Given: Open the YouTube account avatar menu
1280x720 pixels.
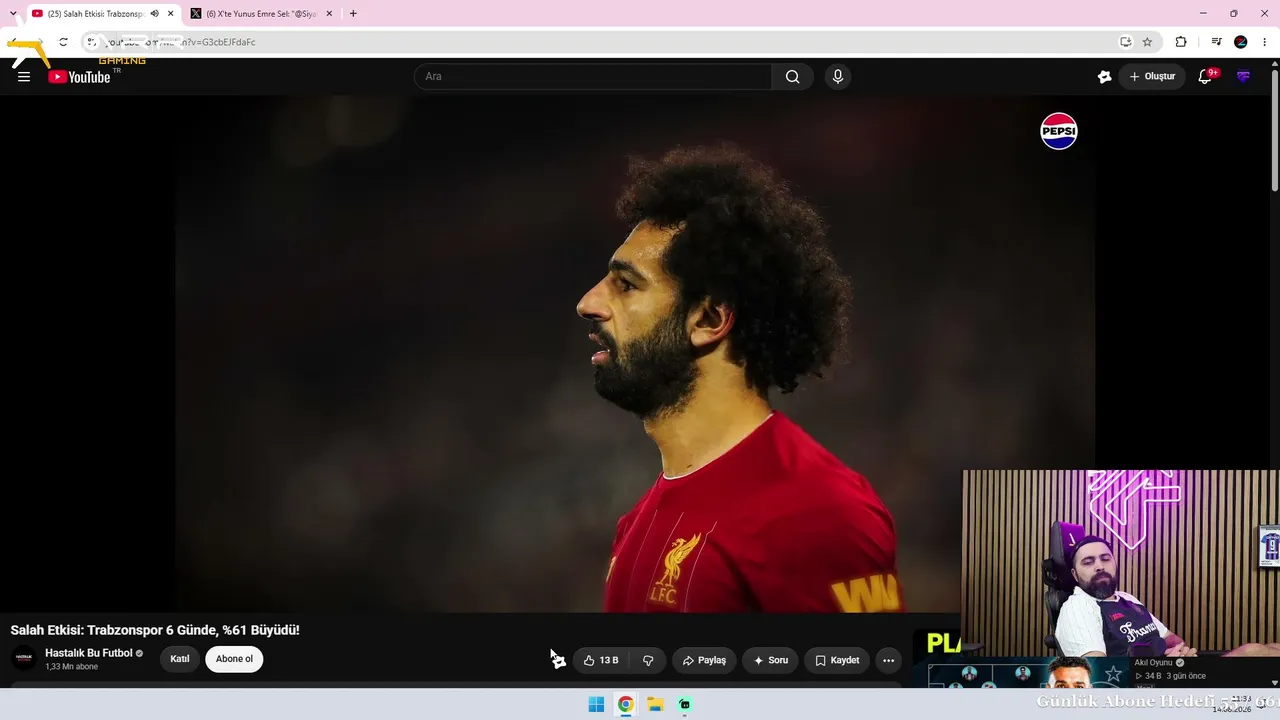Looking at the screenshot, I should click(x=1243, y=77).
